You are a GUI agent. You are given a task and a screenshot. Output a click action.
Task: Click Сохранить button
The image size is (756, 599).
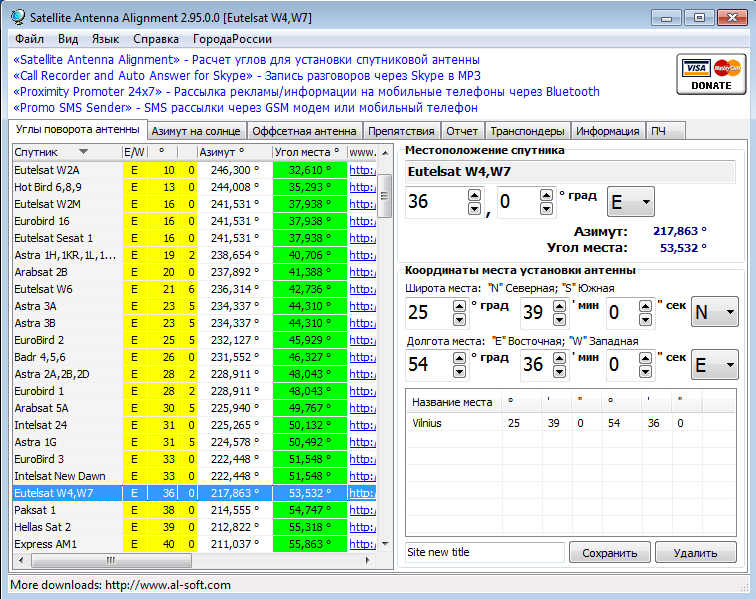(x=609, y=553)
